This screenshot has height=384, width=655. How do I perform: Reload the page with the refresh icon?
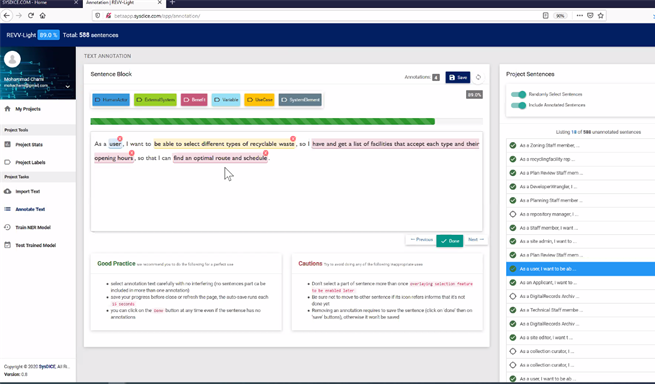coord(31,15)
